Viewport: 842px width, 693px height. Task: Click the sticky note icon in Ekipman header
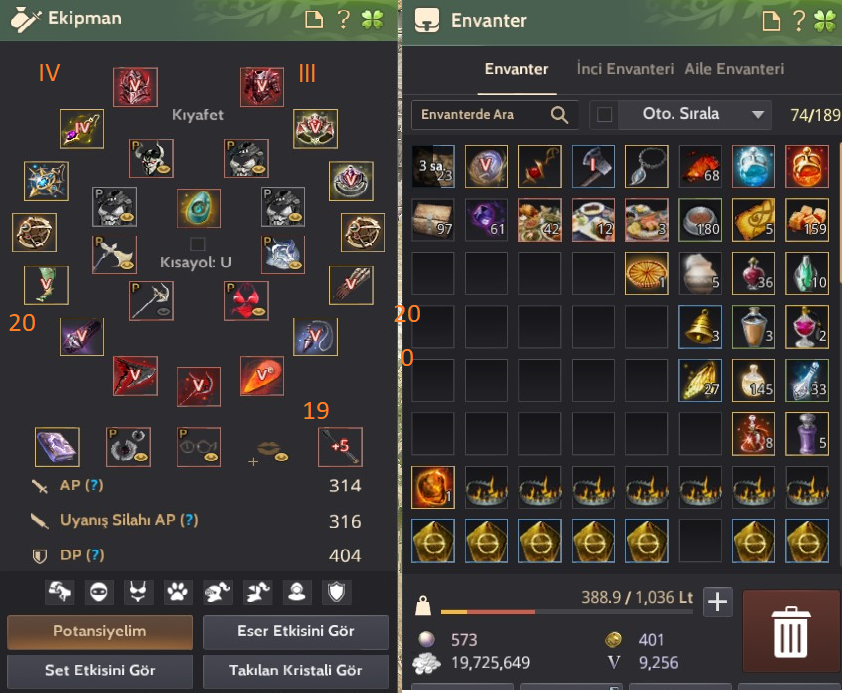[314, 20]
